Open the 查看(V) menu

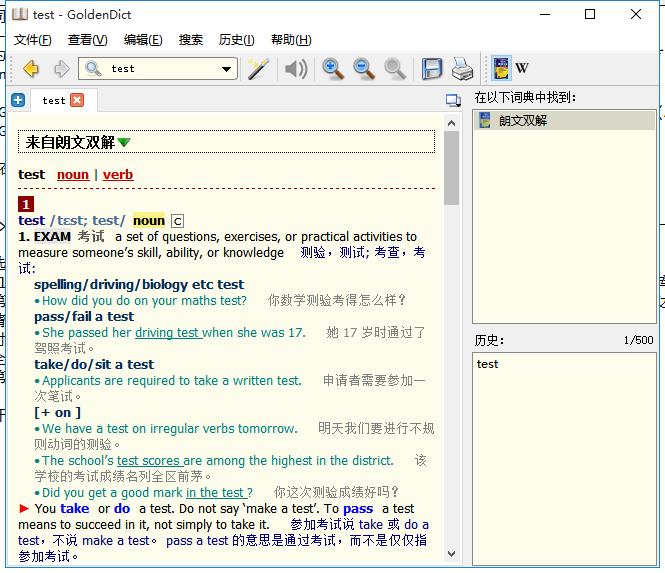point(88,40)
